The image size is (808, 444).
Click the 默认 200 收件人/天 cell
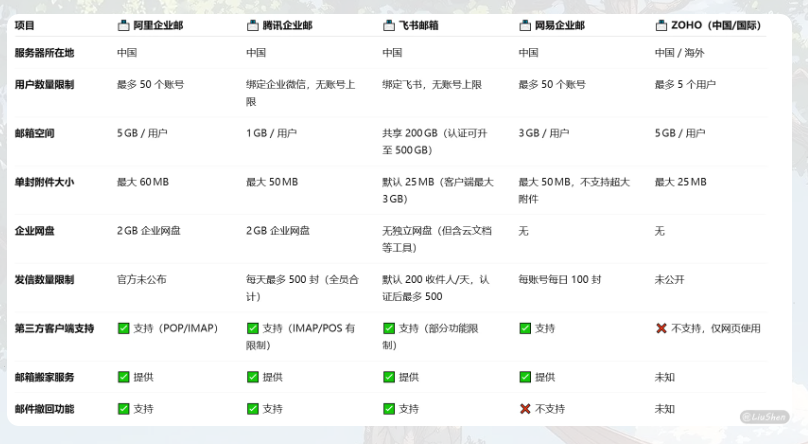[x=436, y=288]
